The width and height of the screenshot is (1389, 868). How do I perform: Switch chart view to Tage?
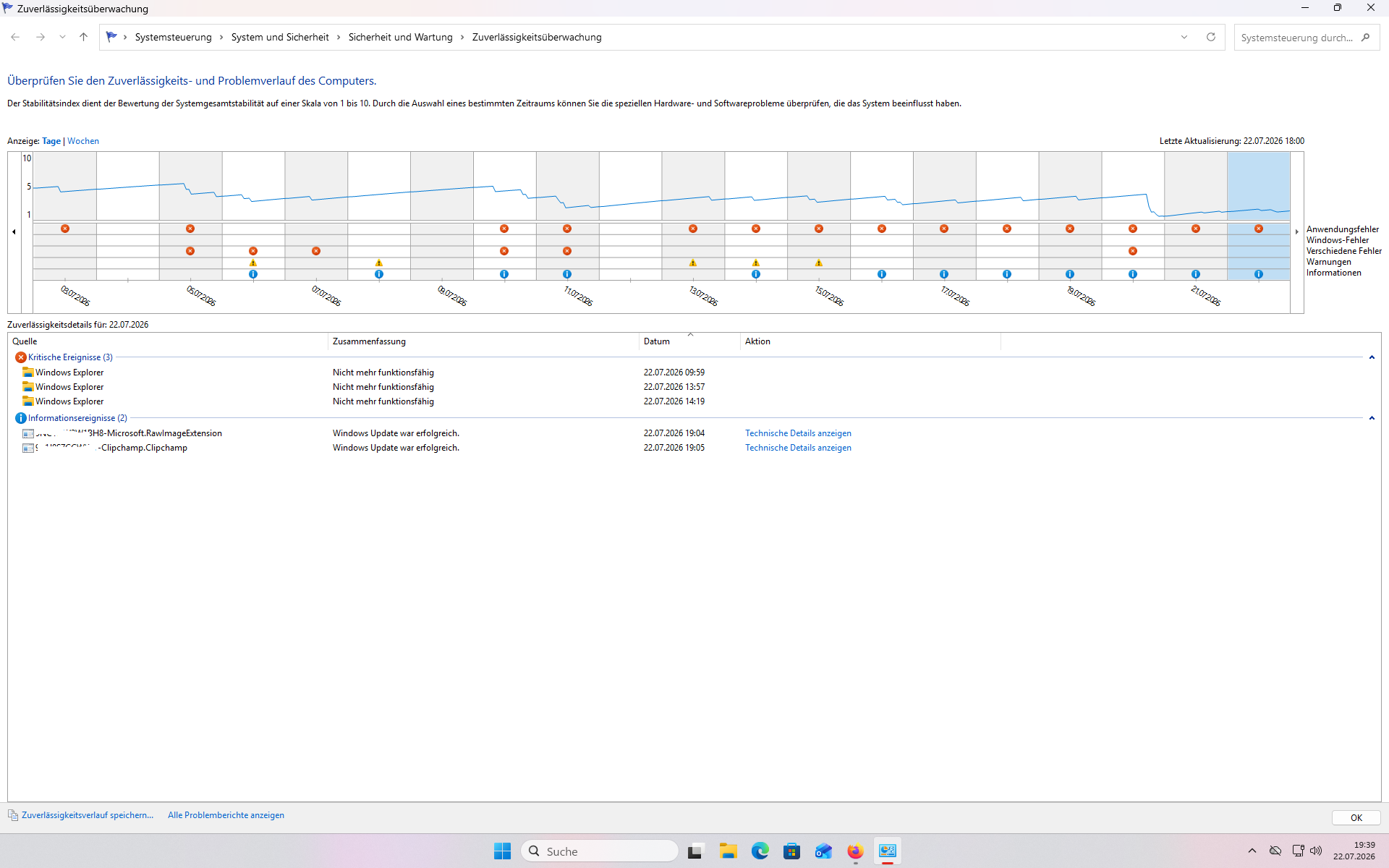[x=51, y=141]
